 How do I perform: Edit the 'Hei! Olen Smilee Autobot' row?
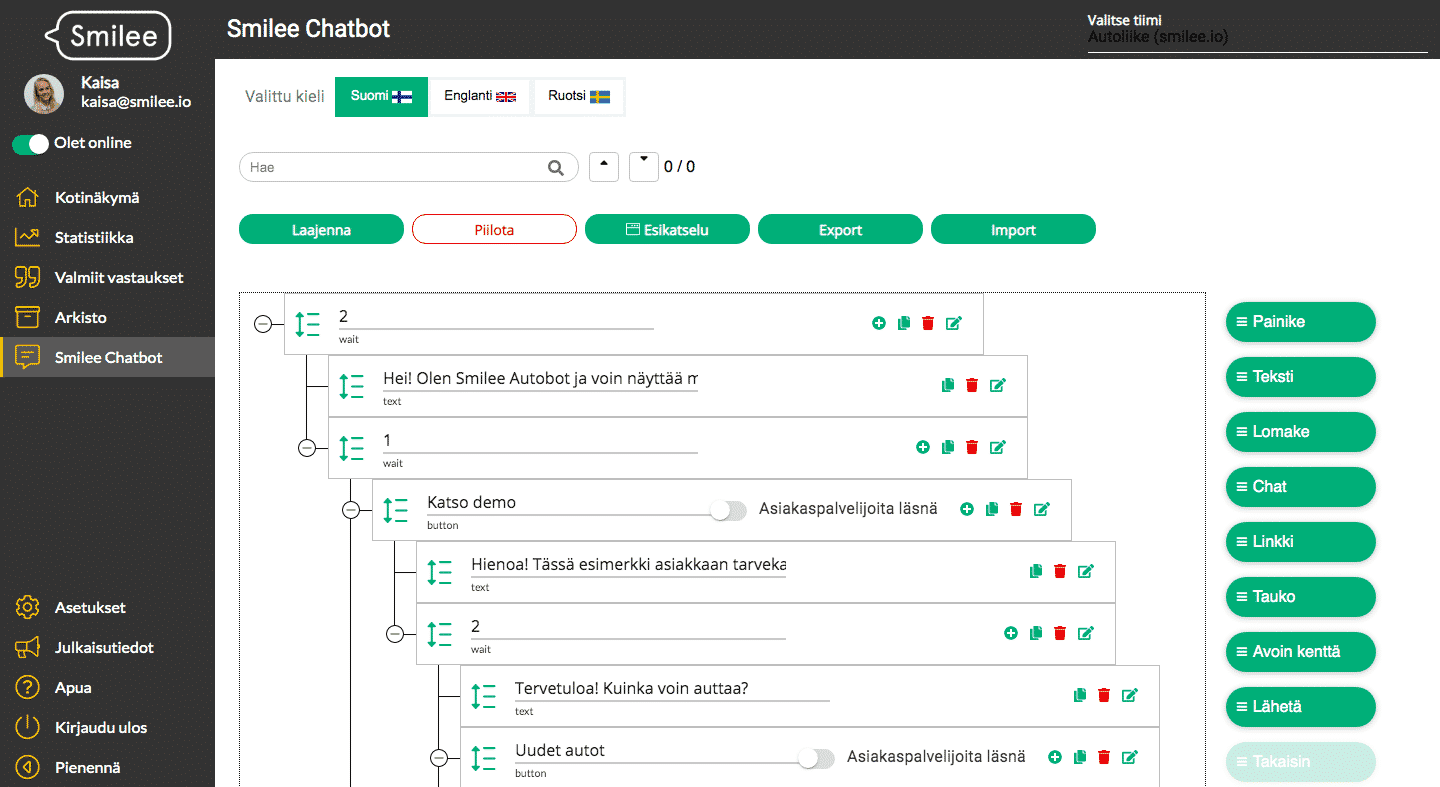pyautogui.click(x=998, y=385)
